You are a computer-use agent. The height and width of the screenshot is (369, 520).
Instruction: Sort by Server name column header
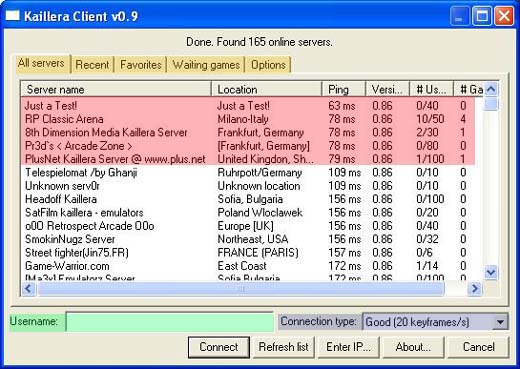(x=116, y=89)
